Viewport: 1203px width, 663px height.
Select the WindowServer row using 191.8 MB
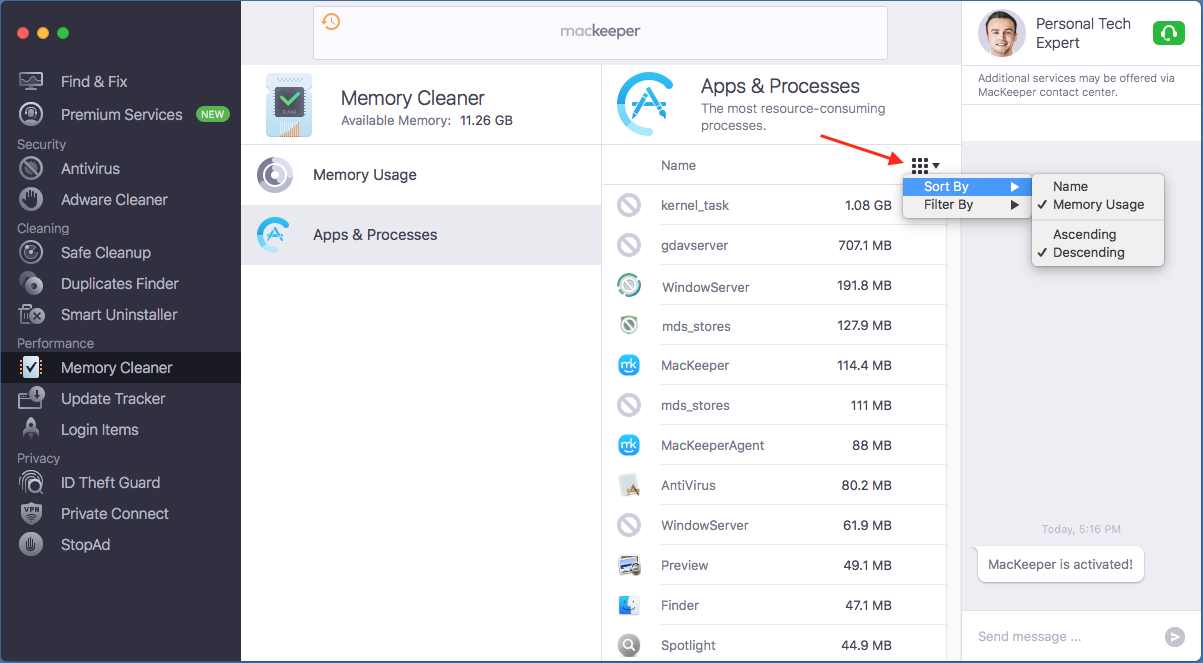775,285
